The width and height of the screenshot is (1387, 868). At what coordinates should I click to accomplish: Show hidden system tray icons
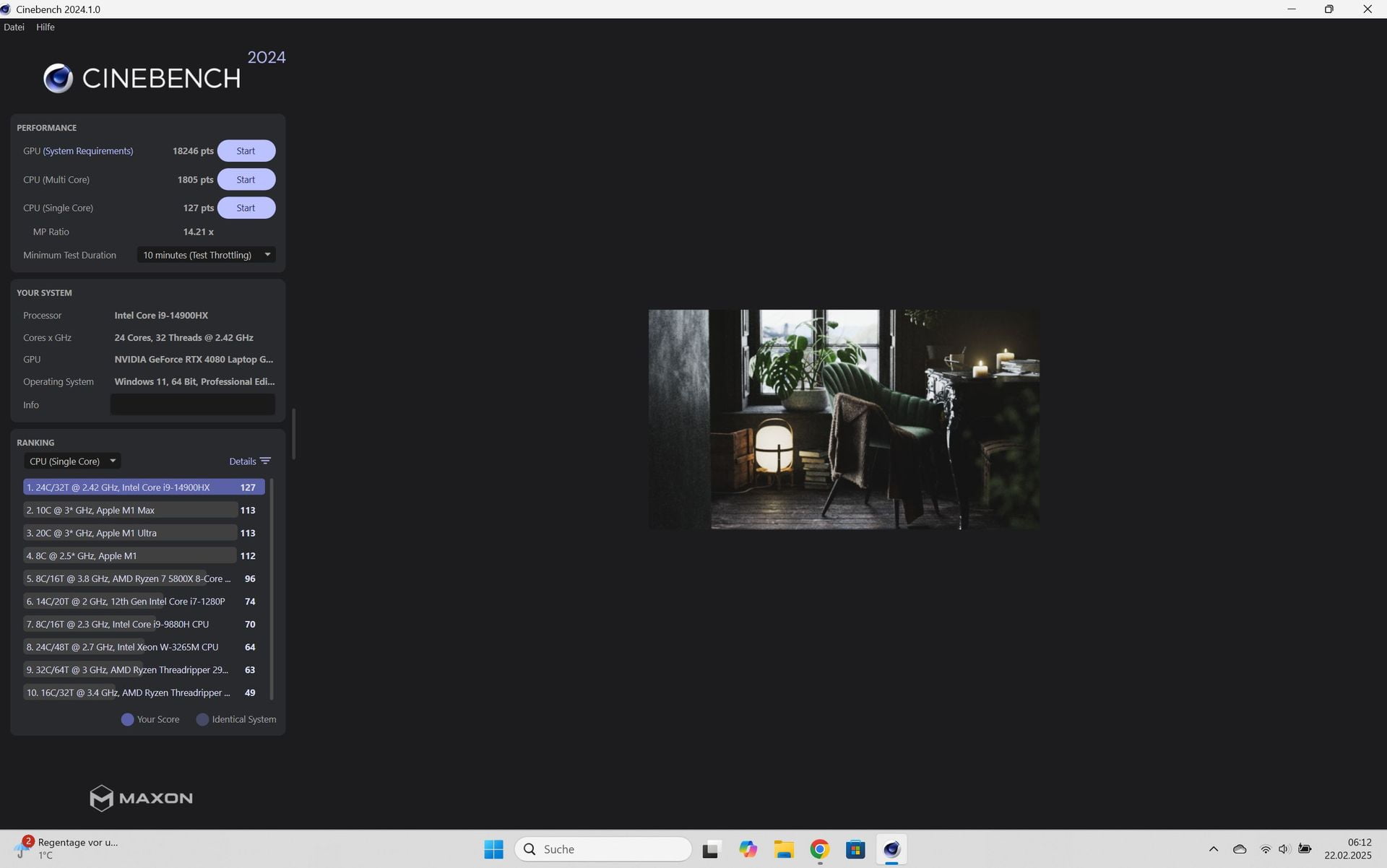pyautogui.click(x=1214, y=849)
